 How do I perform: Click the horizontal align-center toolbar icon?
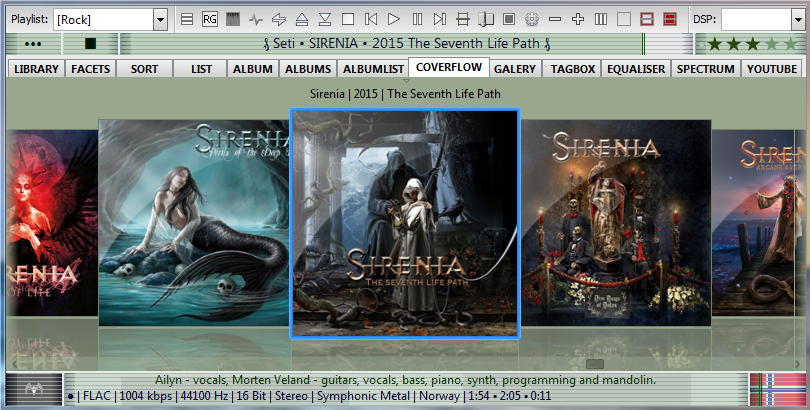463,20
